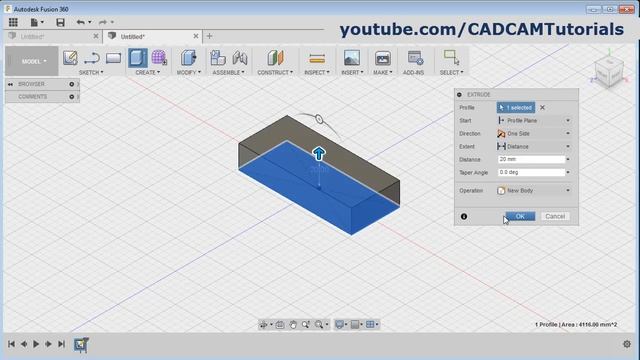Open the MODEL workspace dropdown

(x=32, y=61)
